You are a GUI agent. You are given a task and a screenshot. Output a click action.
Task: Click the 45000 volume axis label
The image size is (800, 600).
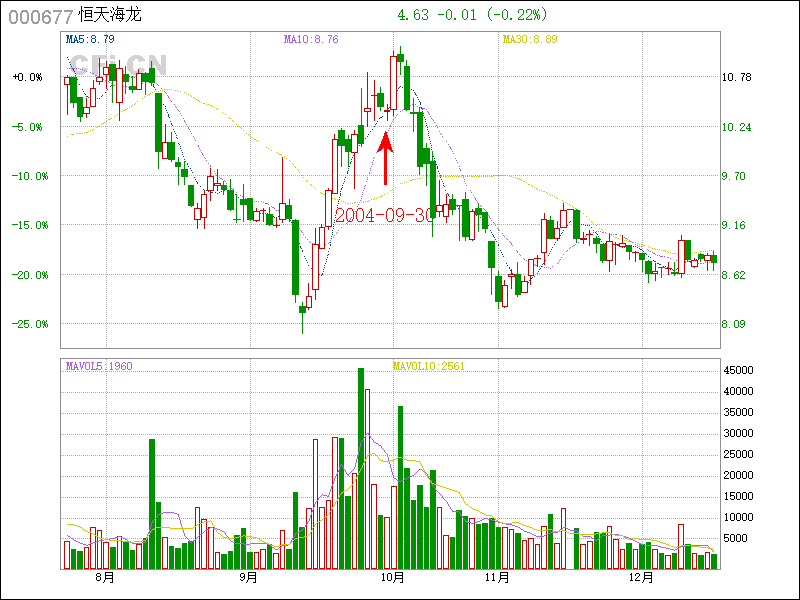[x=738, y=371]
